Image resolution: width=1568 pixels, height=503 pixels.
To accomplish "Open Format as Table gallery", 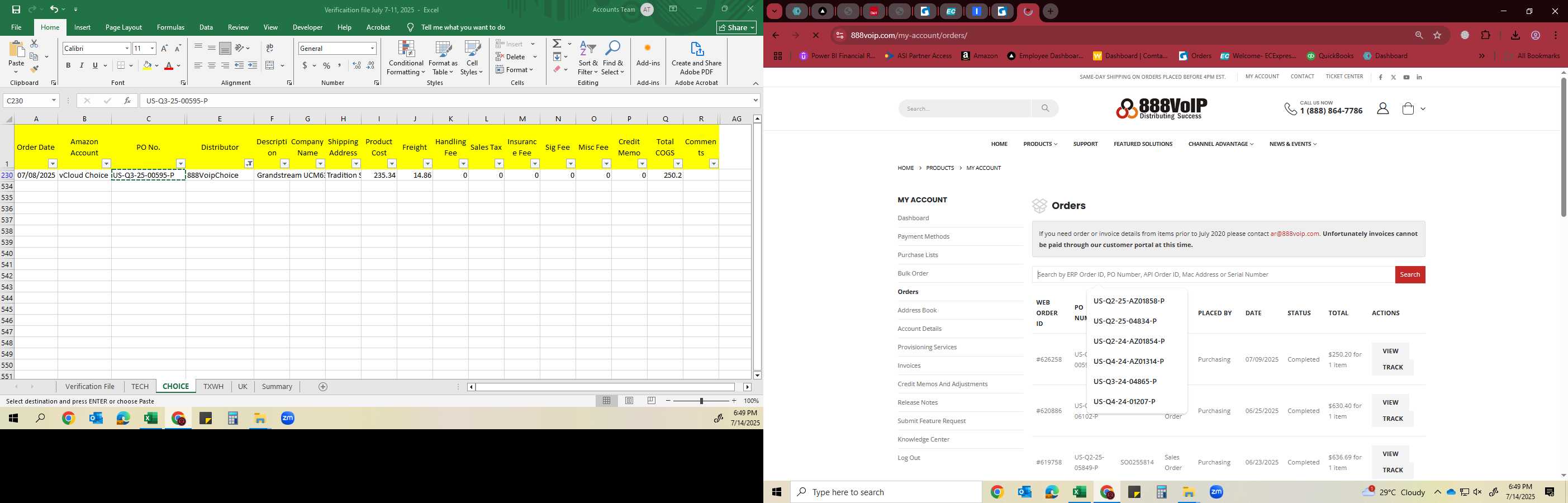I will (x=443, y=58).
